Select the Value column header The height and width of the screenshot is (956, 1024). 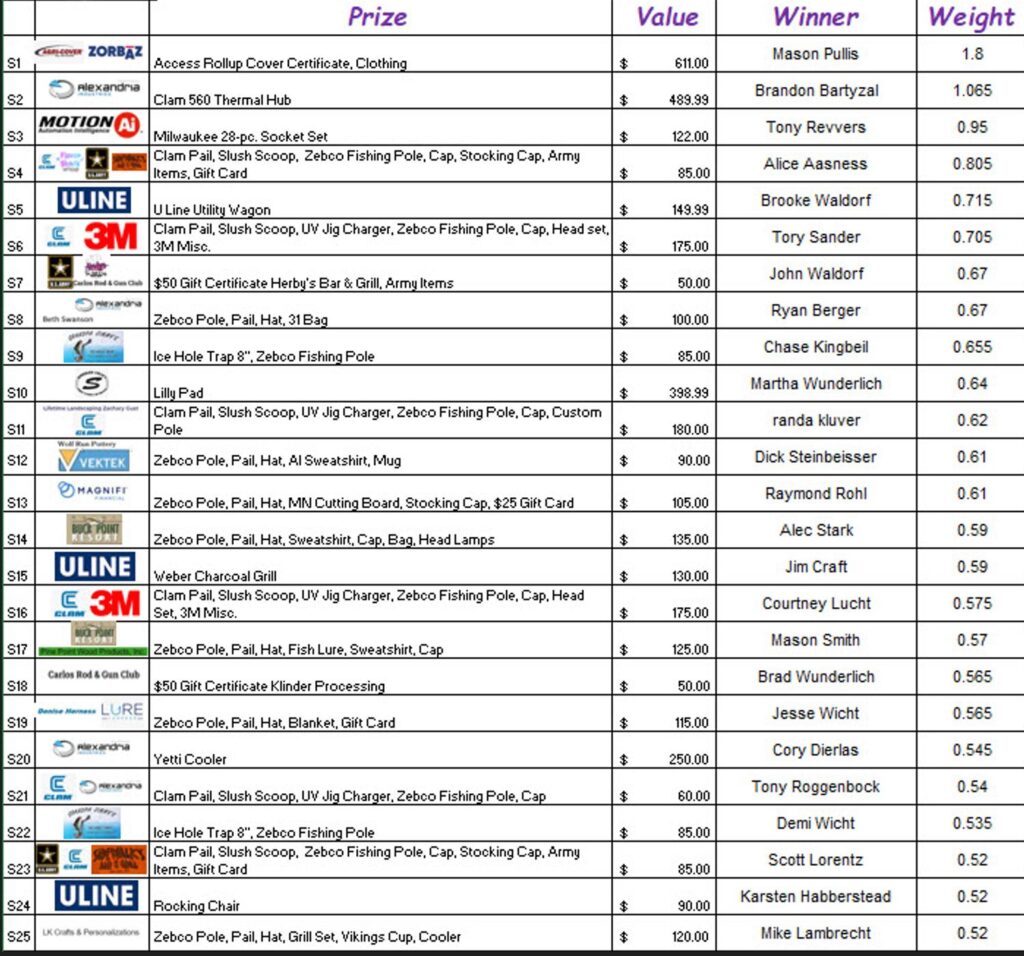coord(667,16)
